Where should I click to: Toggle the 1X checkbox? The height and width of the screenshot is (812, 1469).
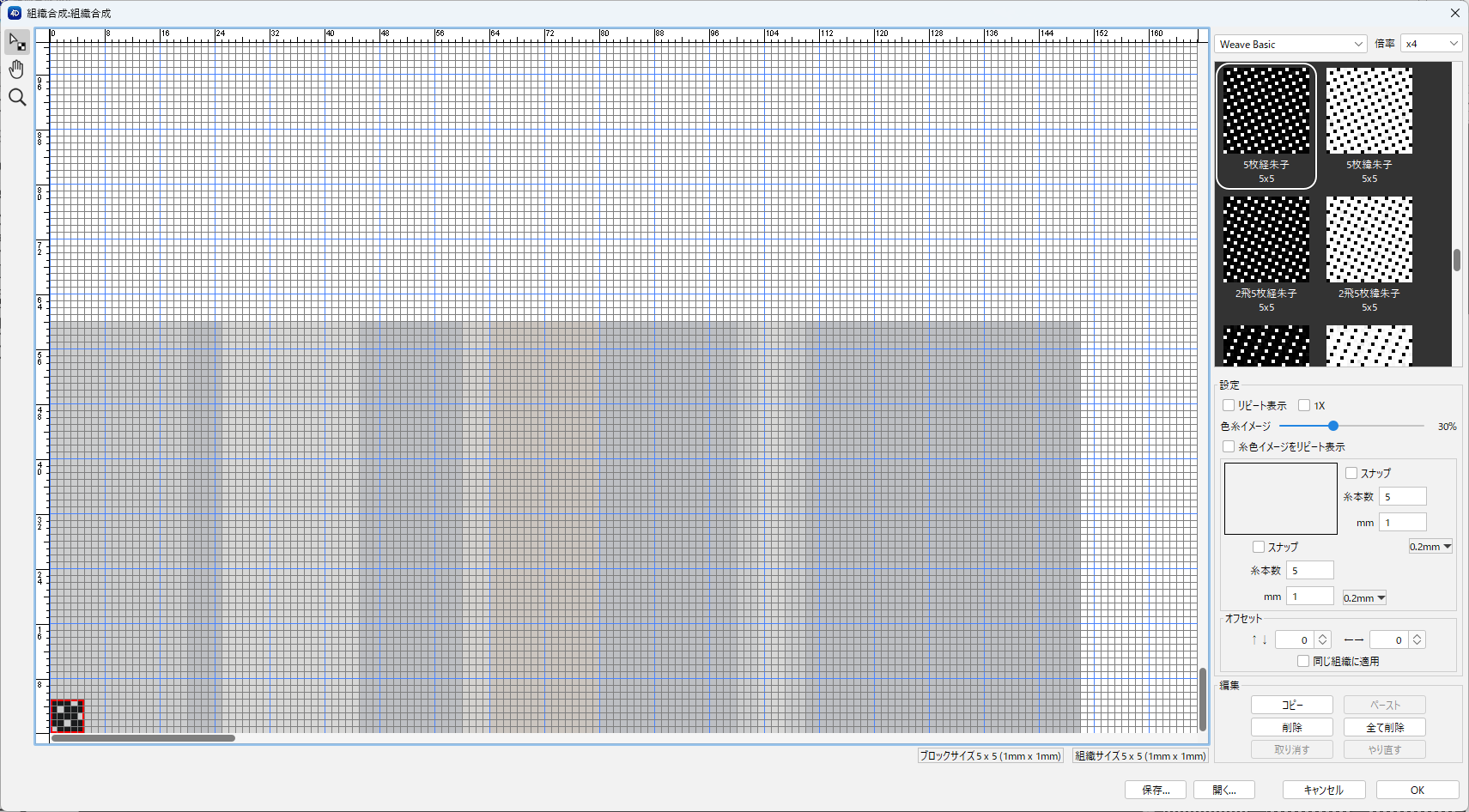tap(1304, 405)
